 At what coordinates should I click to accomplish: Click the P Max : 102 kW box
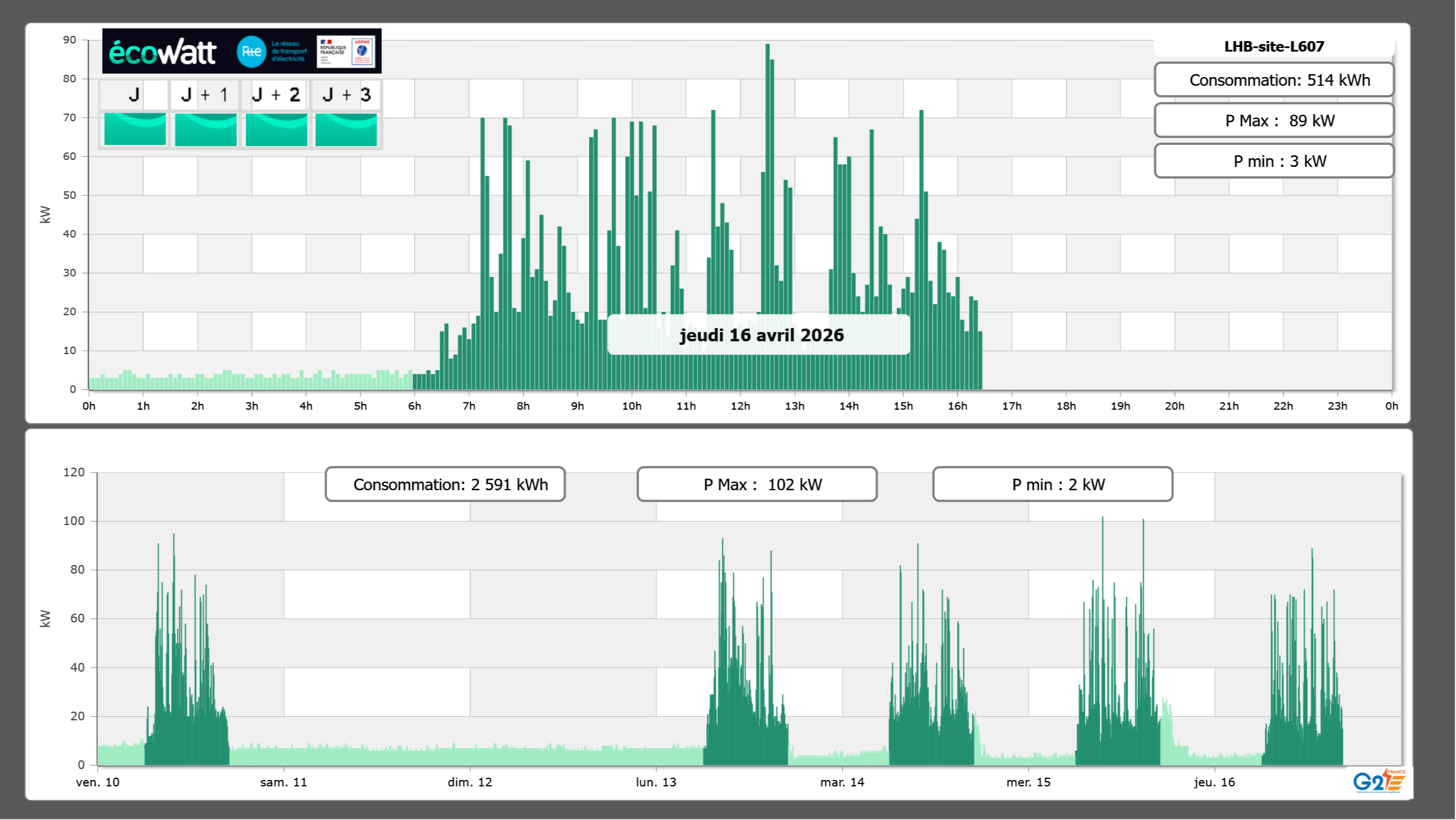point(757,484)
